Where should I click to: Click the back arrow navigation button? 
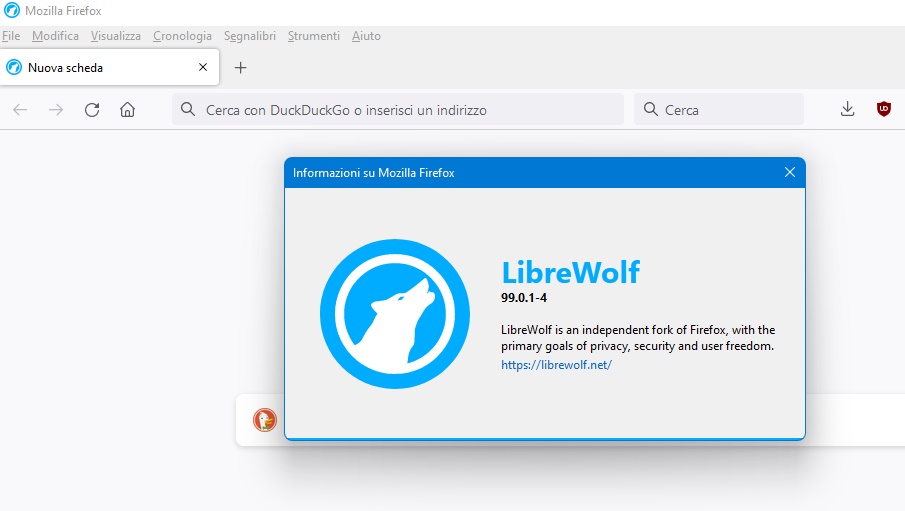(20, 110)
